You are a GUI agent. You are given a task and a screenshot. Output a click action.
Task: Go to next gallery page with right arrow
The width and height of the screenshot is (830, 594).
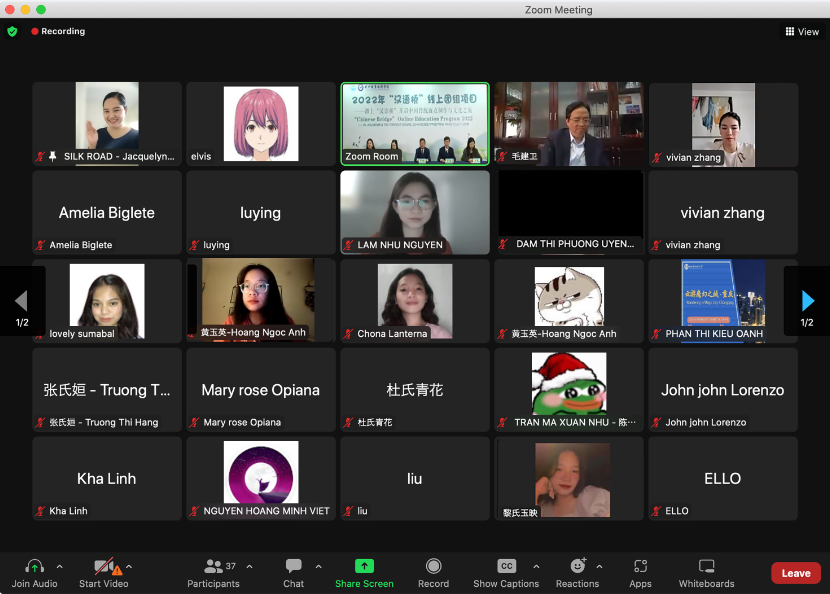(807, 301)
